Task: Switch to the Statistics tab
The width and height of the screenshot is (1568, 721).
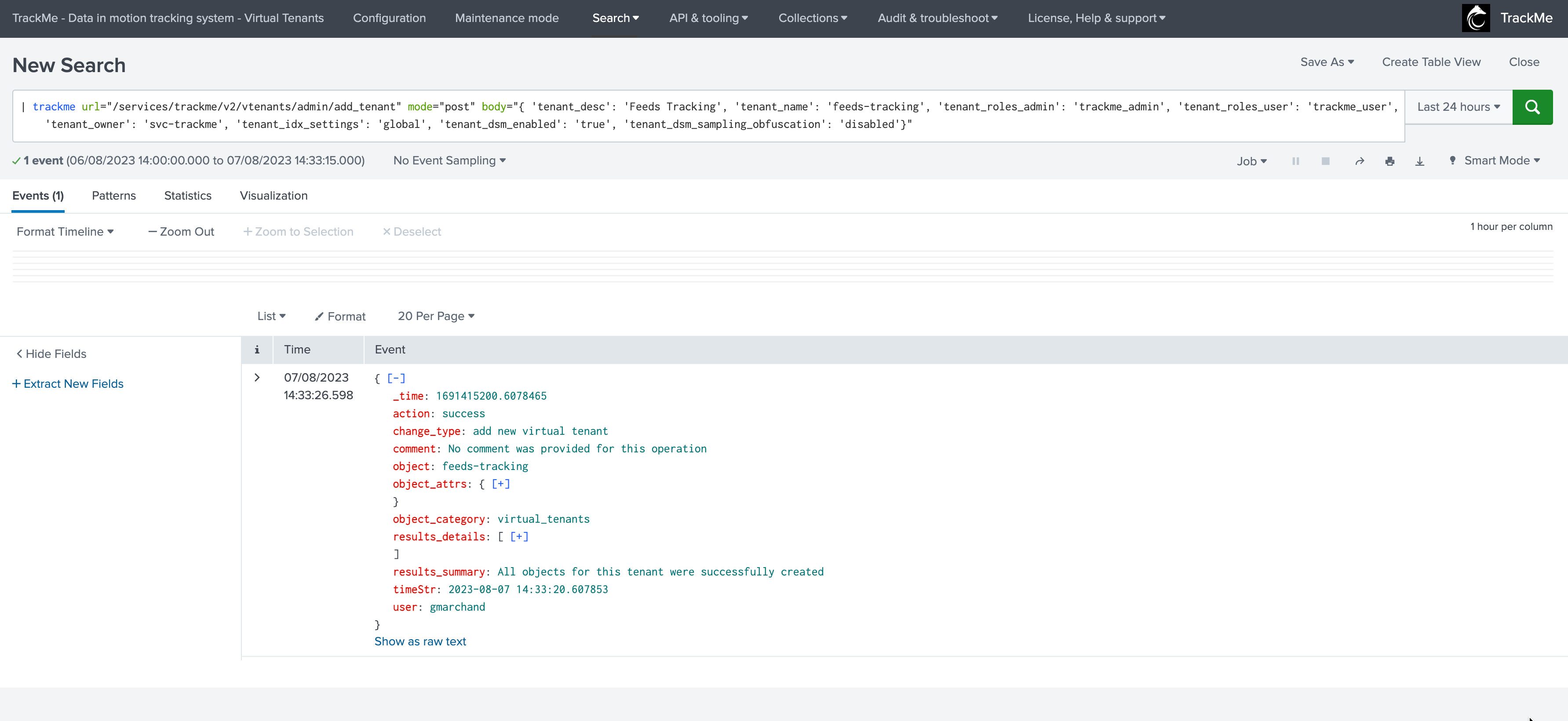Action: click(x=187, y=196)
